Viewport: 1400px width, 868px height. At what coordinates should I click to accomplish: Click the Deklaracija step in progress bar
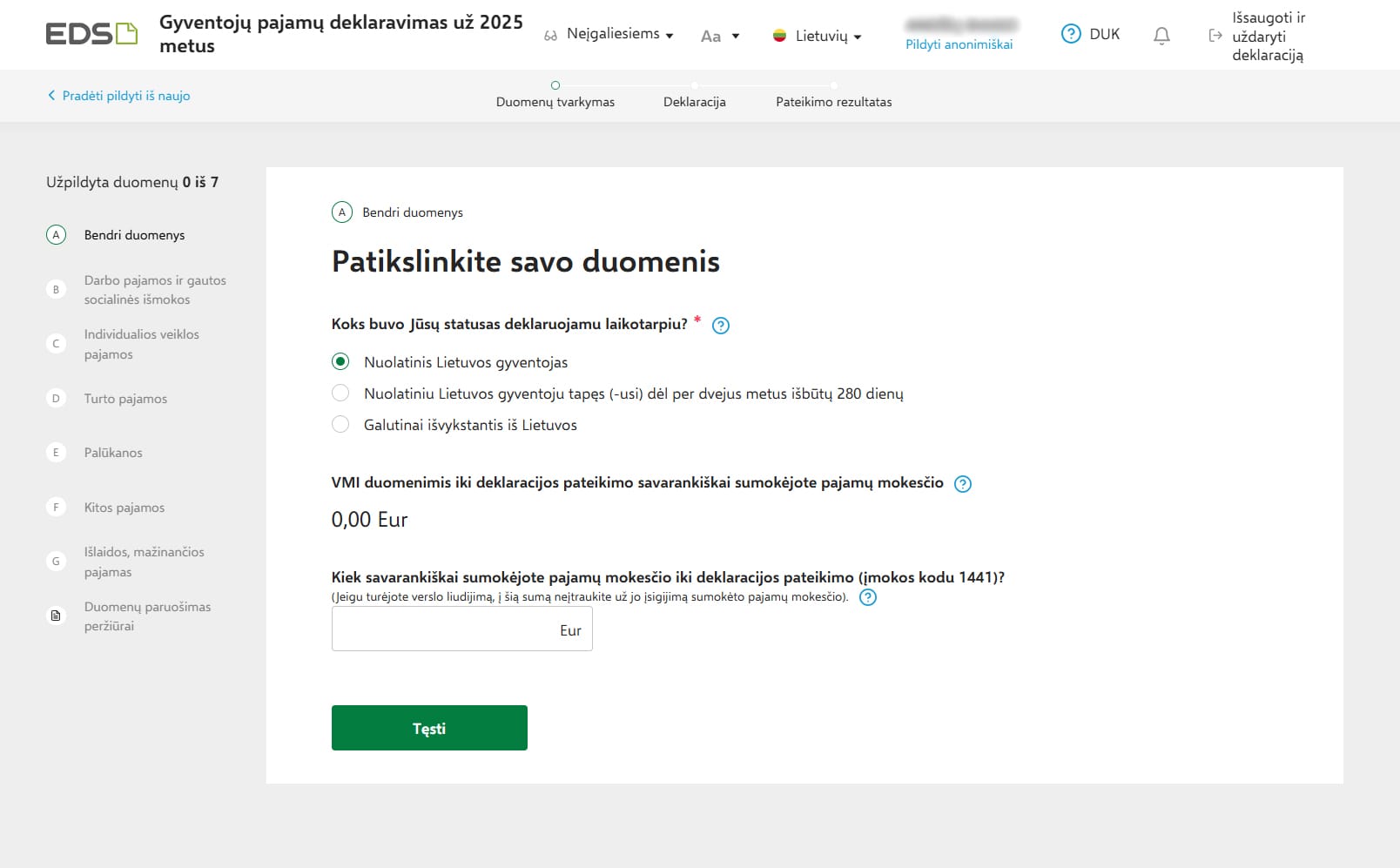click(x=694, y=101)
